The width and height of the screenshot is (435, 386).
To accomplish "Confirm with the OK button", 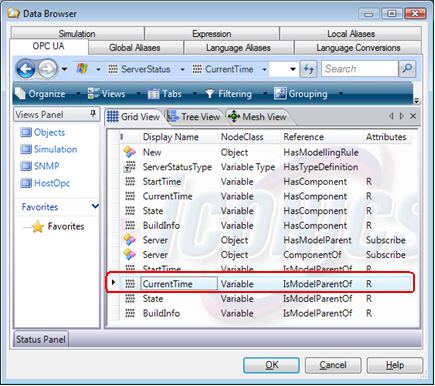I will [x=271, y=365].
